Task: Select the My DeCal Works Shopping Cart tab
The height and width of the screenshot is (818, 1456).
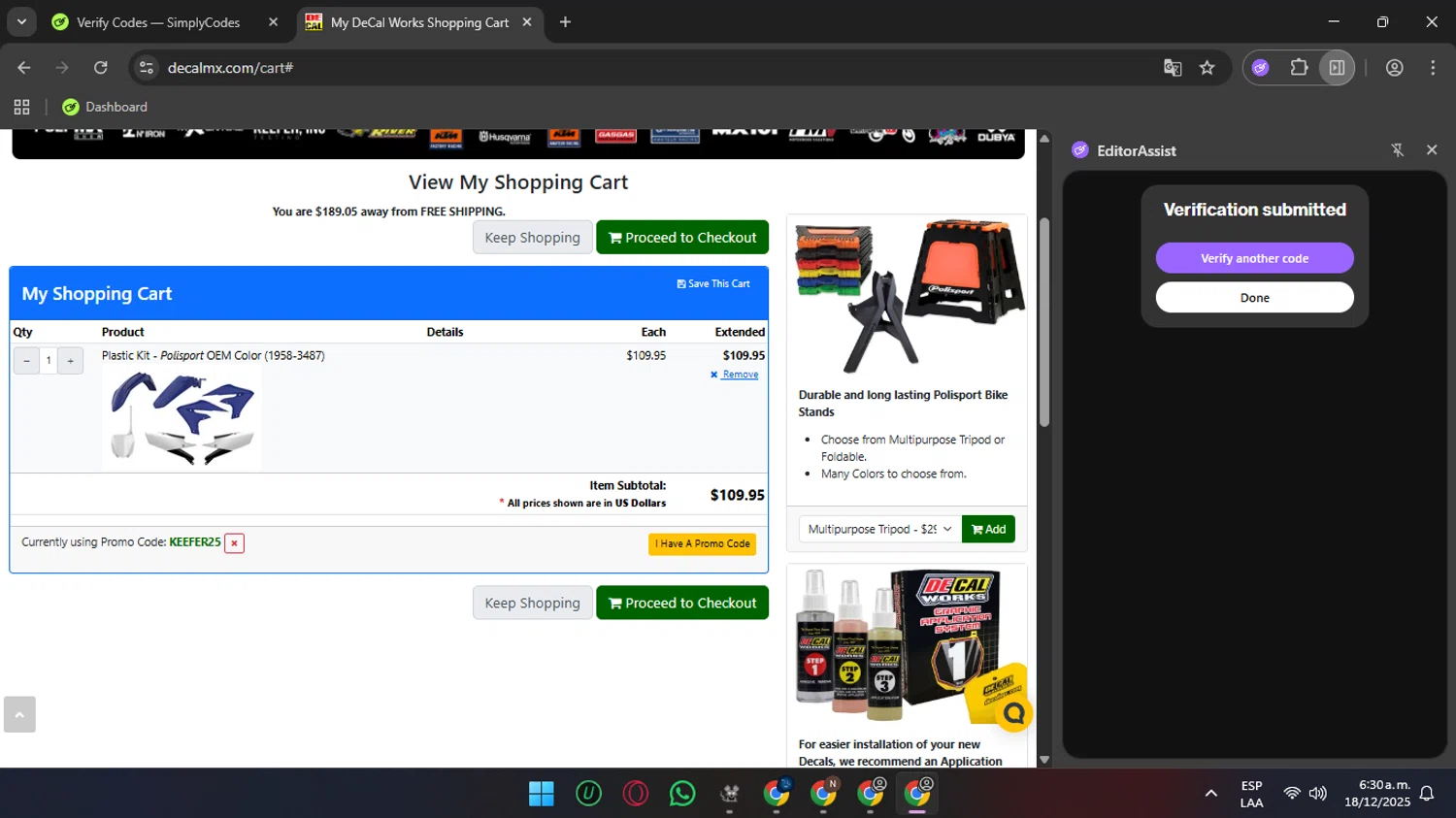Action: click(x=419, y=22)
